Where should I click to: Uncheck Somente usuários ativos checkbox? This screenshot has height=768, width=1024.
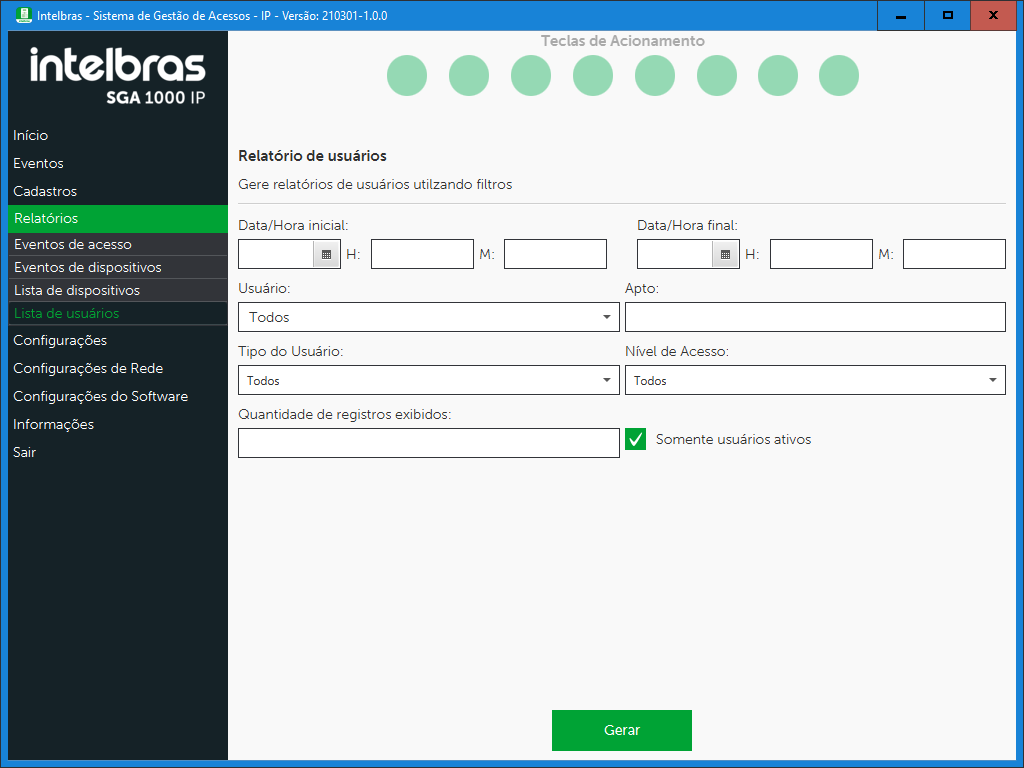coord(636,439)
